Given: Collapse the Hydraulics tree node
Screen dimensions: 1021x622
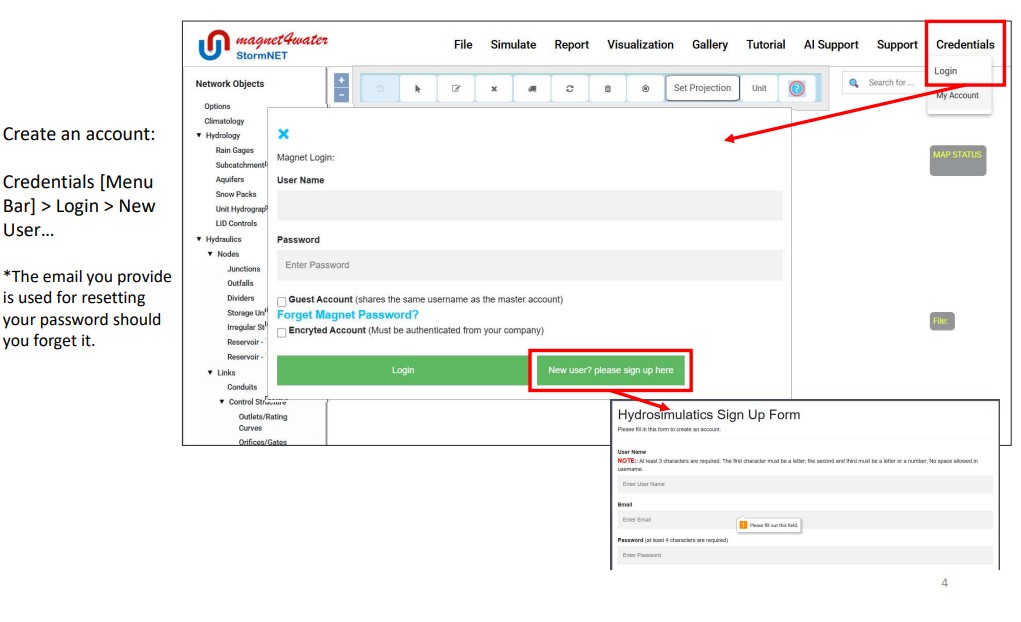Looking at the screenshot, I should [x=199, y=239].
